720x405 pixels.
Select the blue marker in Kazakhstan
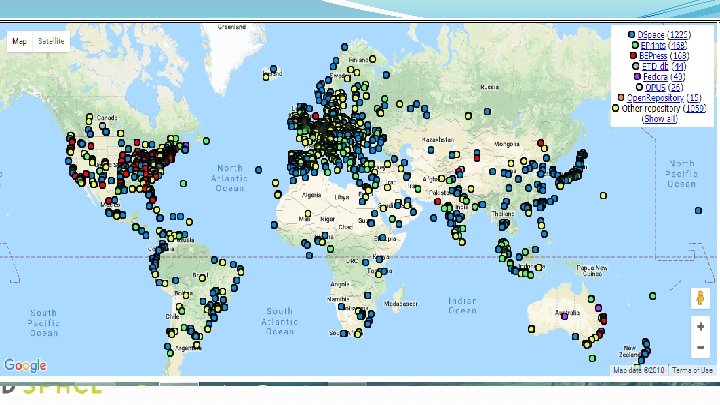[x=431, y=150]
